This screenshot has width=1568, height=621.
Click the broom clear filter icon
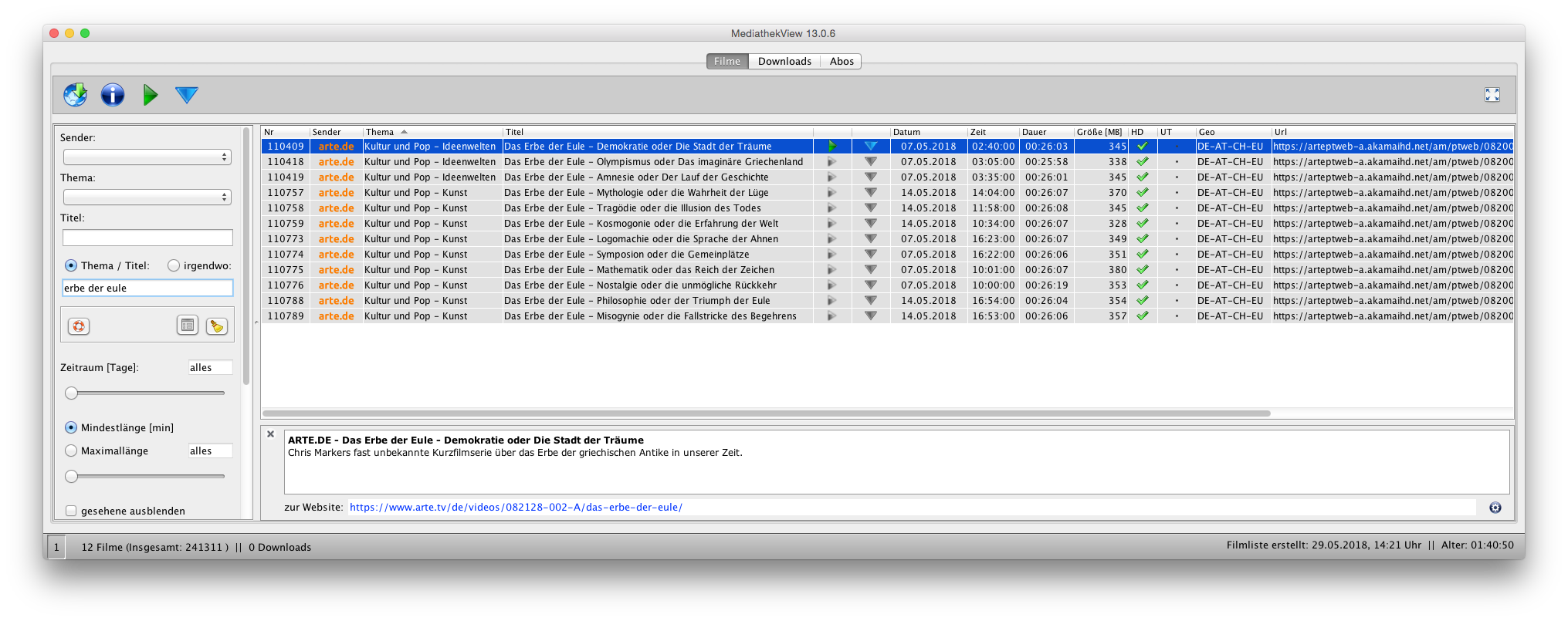pos(217,326)
